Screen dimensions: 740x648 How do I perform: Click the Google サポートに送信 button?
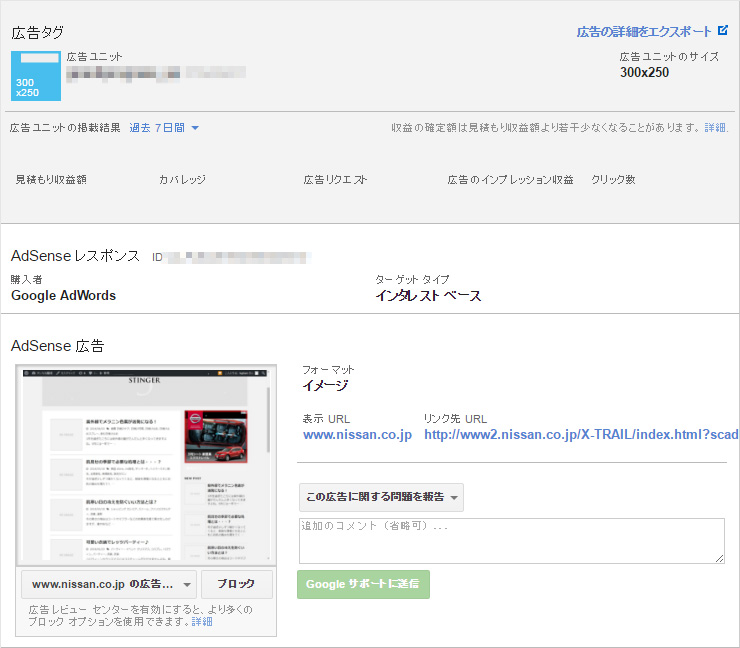click(363, 585)
